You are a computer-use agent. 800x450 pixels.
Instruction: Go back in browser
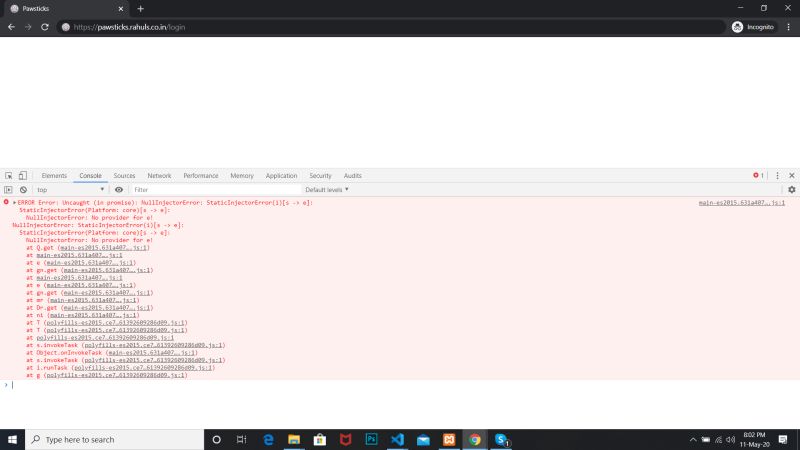[x=11, y=27]
